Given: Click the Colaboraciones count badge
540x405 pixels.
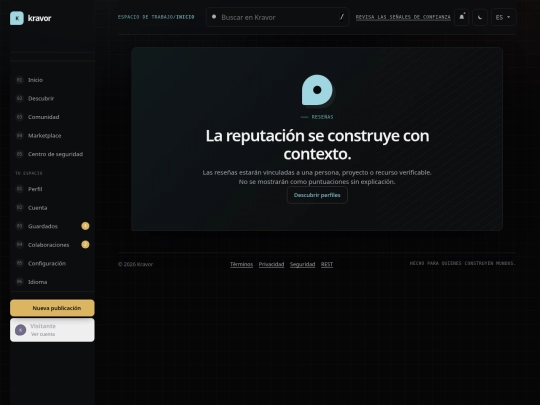Looking at the screenshot, I should click(85, 245).
